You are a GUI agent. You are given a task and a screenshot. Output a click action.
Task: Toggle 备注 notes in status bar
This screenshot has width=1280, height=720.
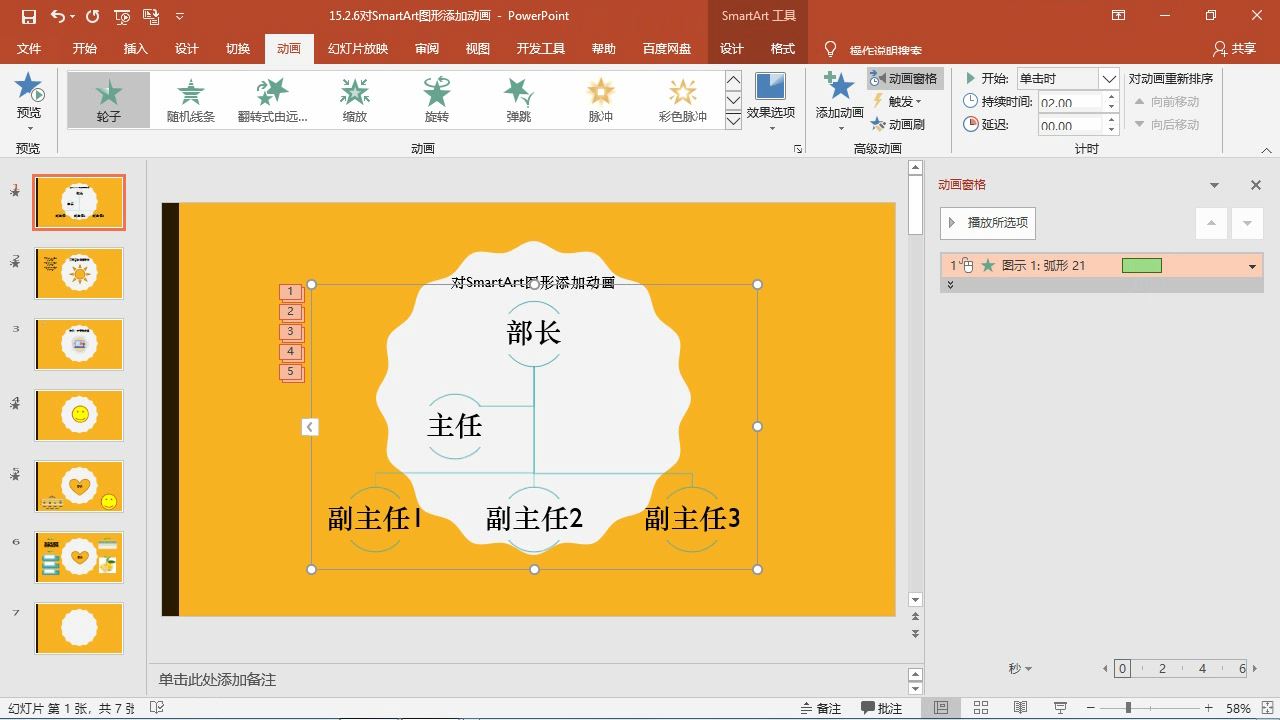point(820,708)
